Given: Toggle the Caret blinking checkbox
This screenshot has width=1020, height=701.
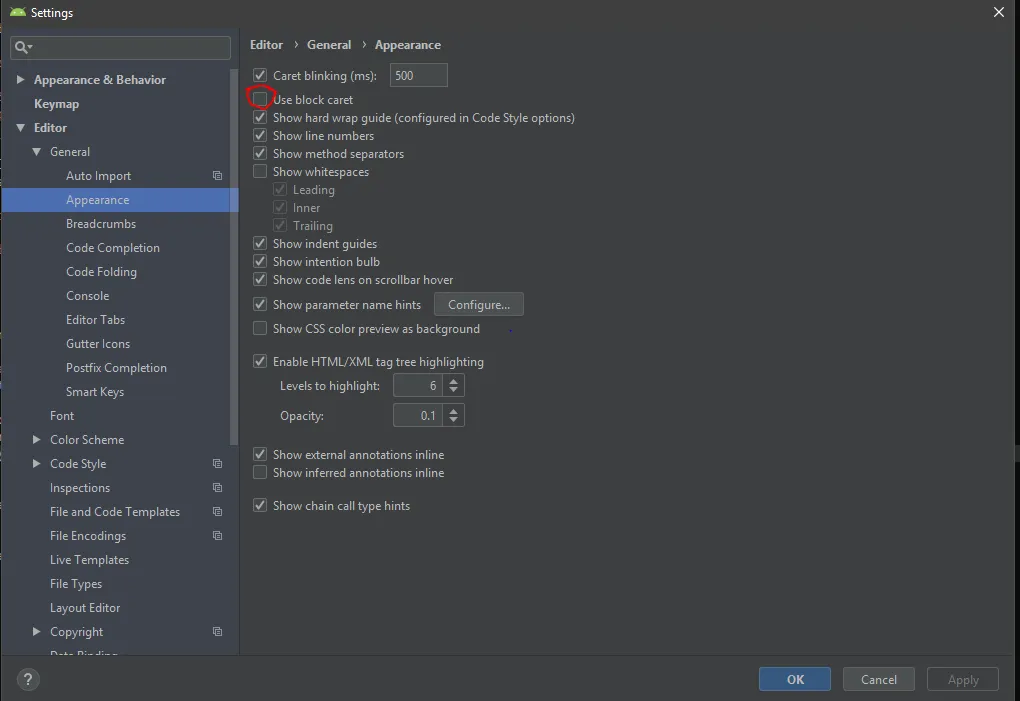Looking at the screenshot, I should click(x=260, y=75).
